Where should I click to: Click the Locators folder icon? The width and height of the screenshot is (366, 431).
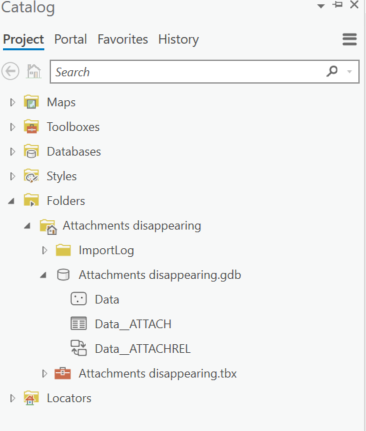31,398
